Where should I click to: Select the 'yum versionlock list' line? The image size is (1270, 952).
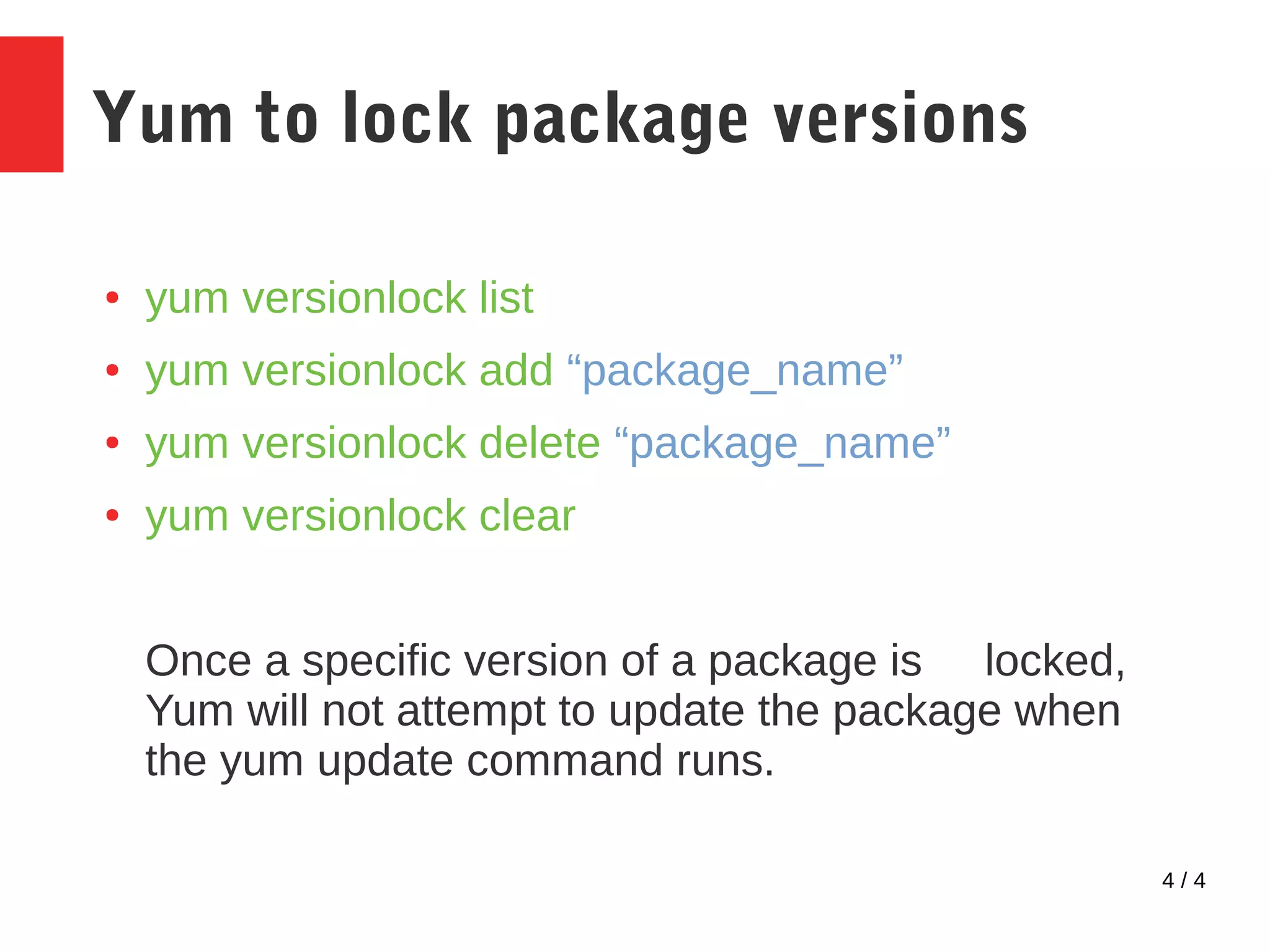pos(339,299)
